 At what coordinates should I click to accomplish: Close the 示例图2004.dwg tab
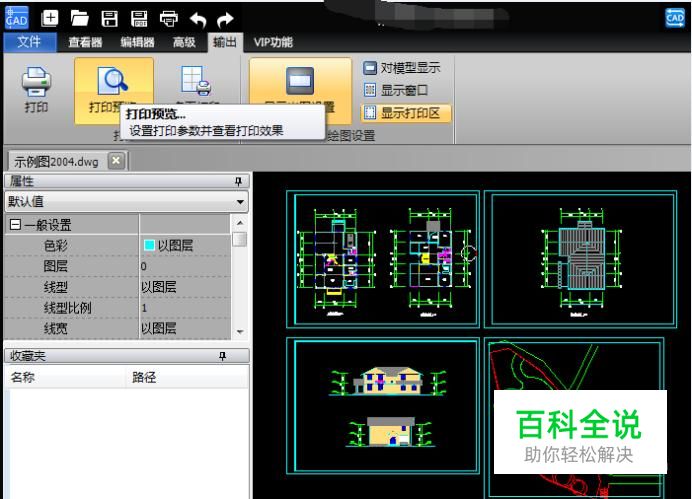click(x=116, y=161)
